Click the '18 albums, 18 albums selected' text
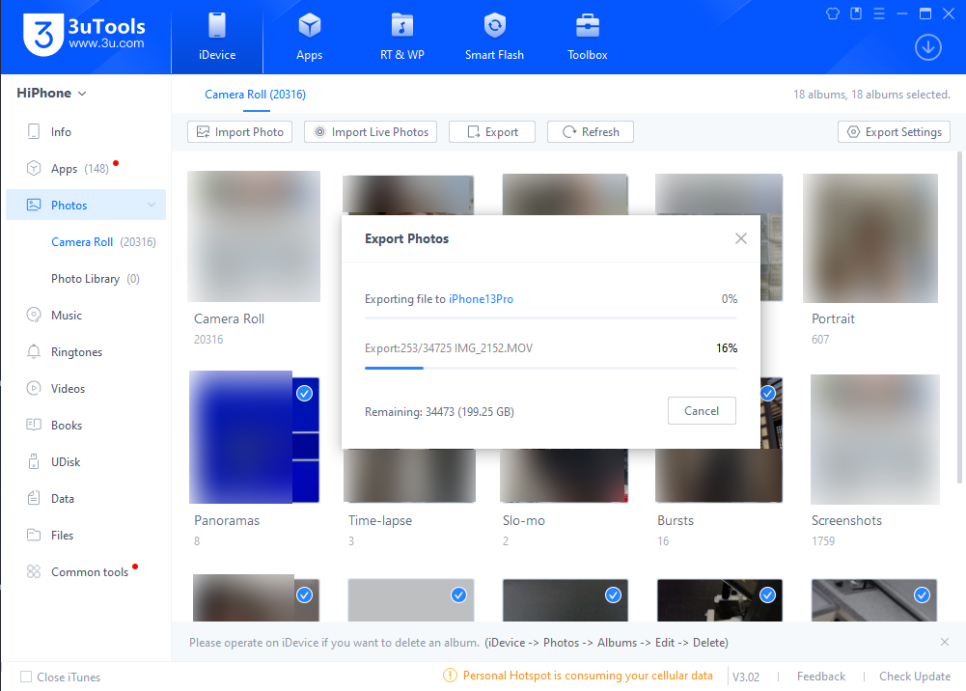The width and height of the screenshot is (966, 691). point(872,94)
